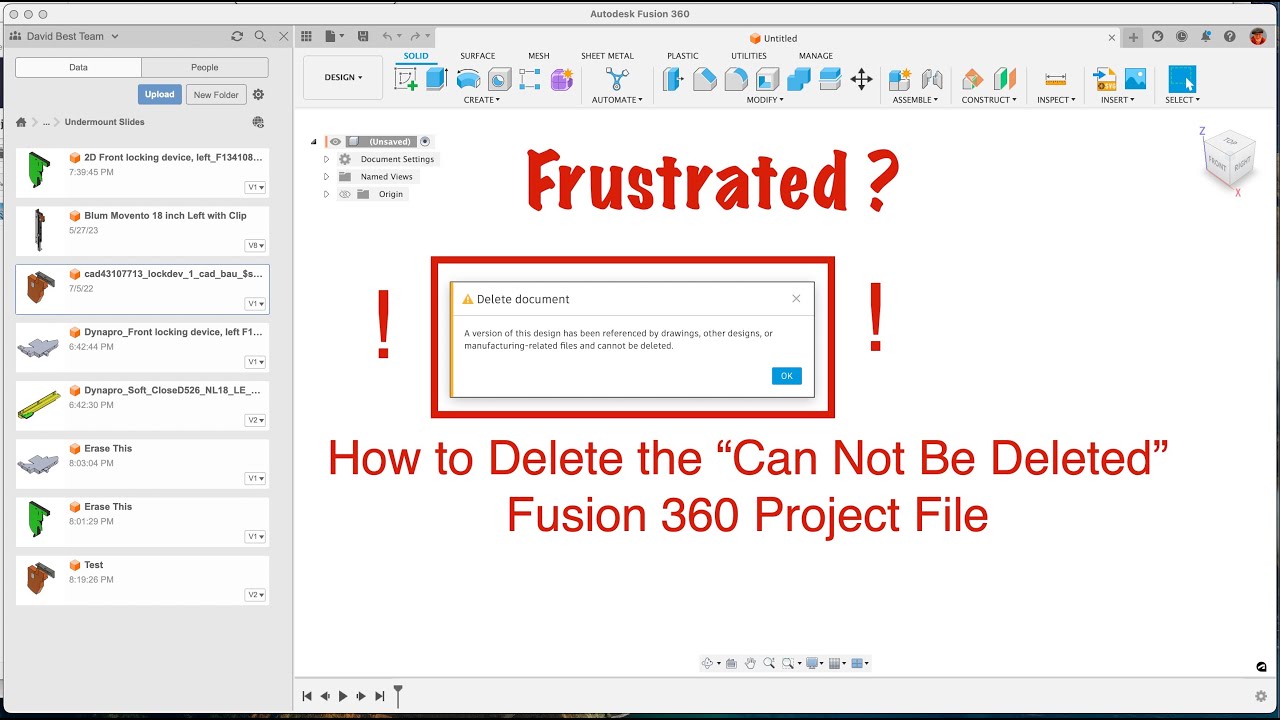Expand the Origin node
The height and width of the screenshot is (720, 1280).
tap(326, 194)
